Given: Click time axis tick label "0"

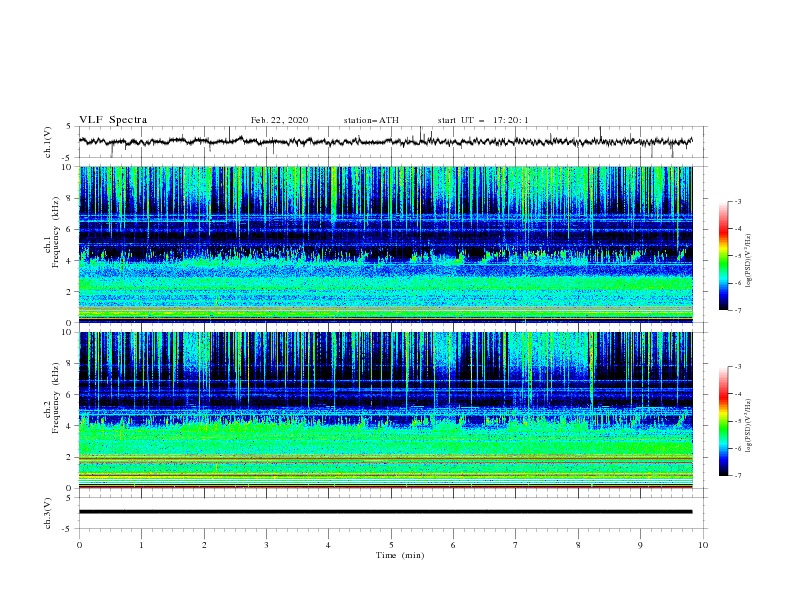Looking at the screenshot, I should click(79, 545).
